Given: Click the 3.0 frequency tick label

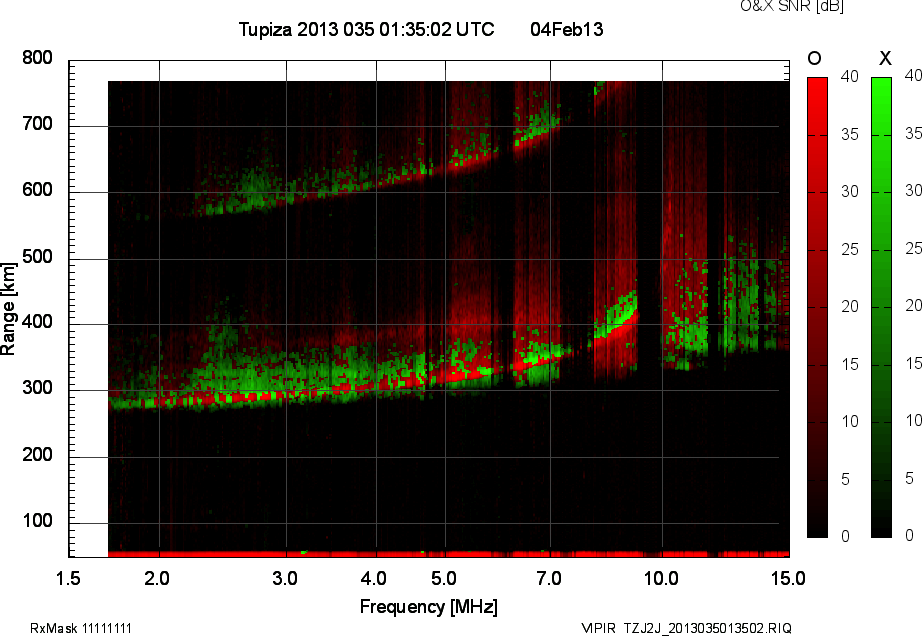Looking at the screenshot, I should click(285, 578).
